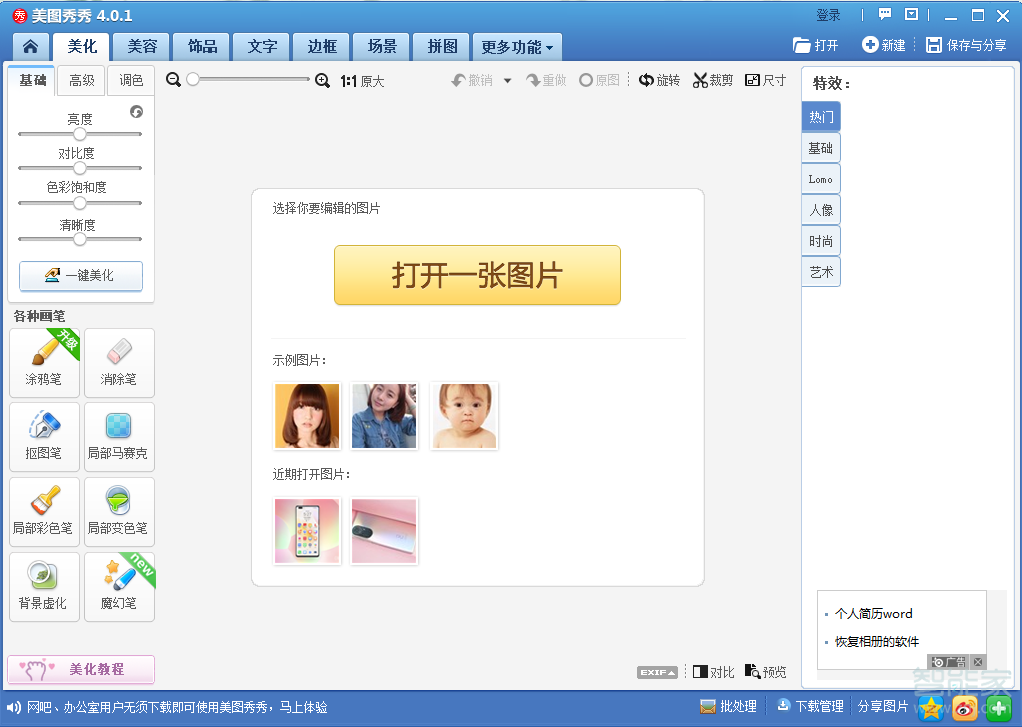The image size is (1022, 727).
Task: Switch to the 调色 panel tab
Action: [x=130, y=80]
